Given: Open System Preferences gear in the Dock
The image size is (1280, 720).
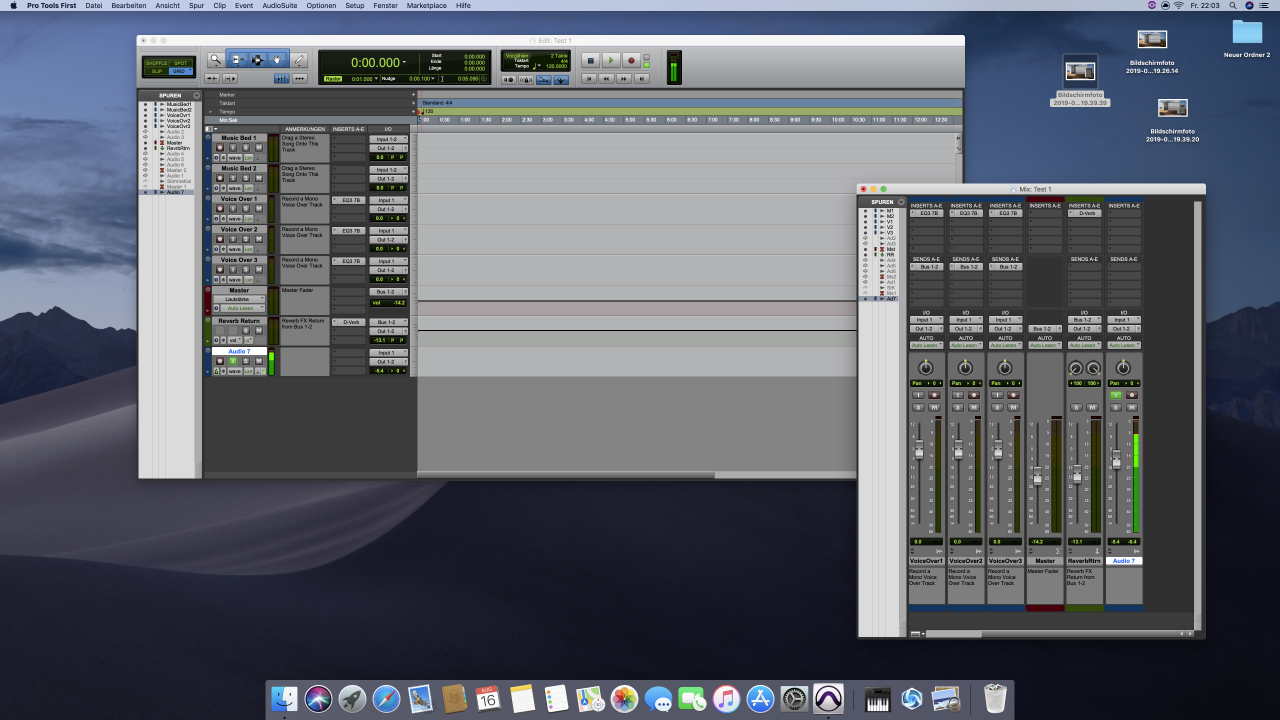Looking at the screenshot, I should (x=794, y=698).
